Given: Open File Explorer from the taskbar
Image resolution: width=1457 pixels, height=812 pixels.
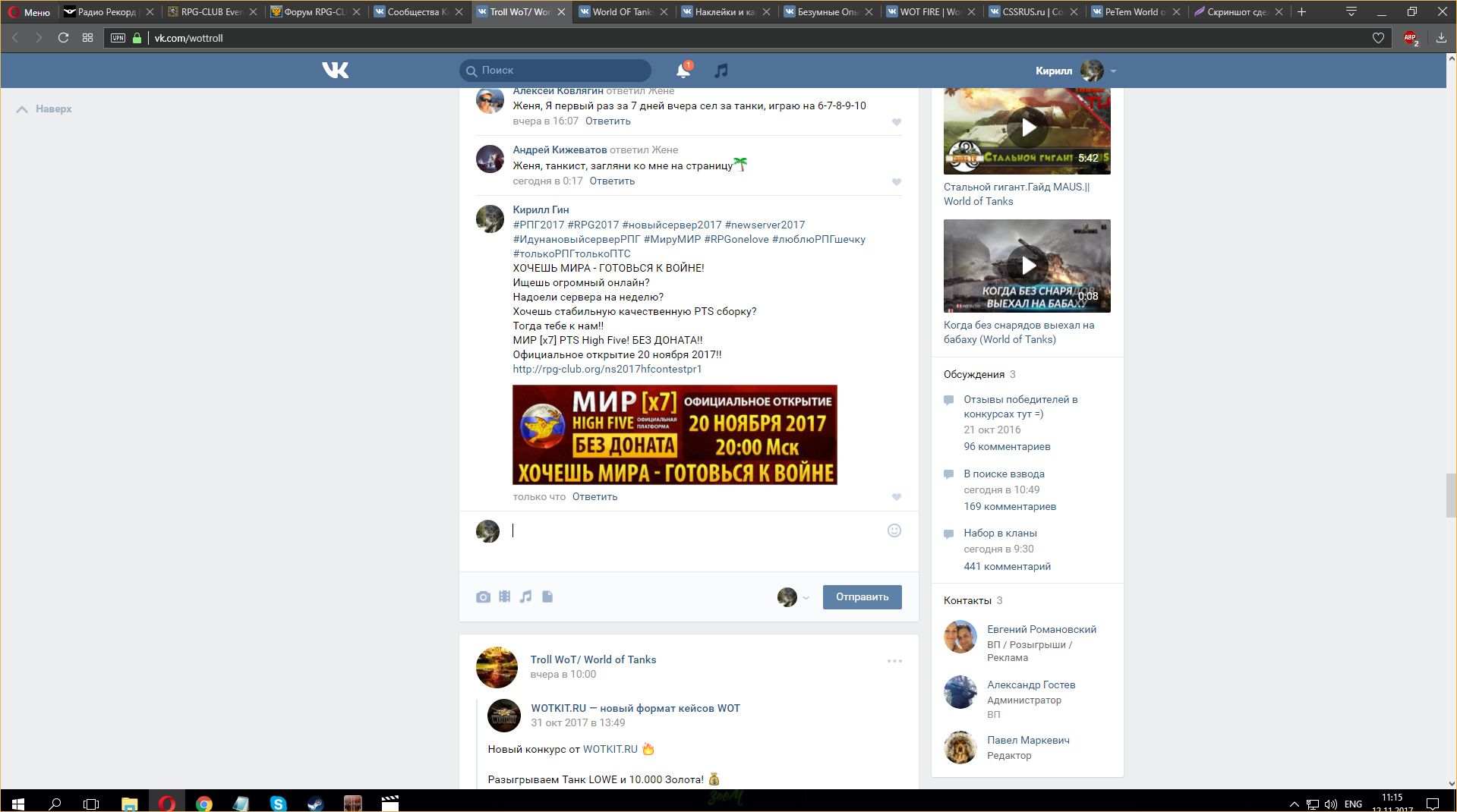Looking at the screenshot, I should pyautogui.click(x=130, y=803).
